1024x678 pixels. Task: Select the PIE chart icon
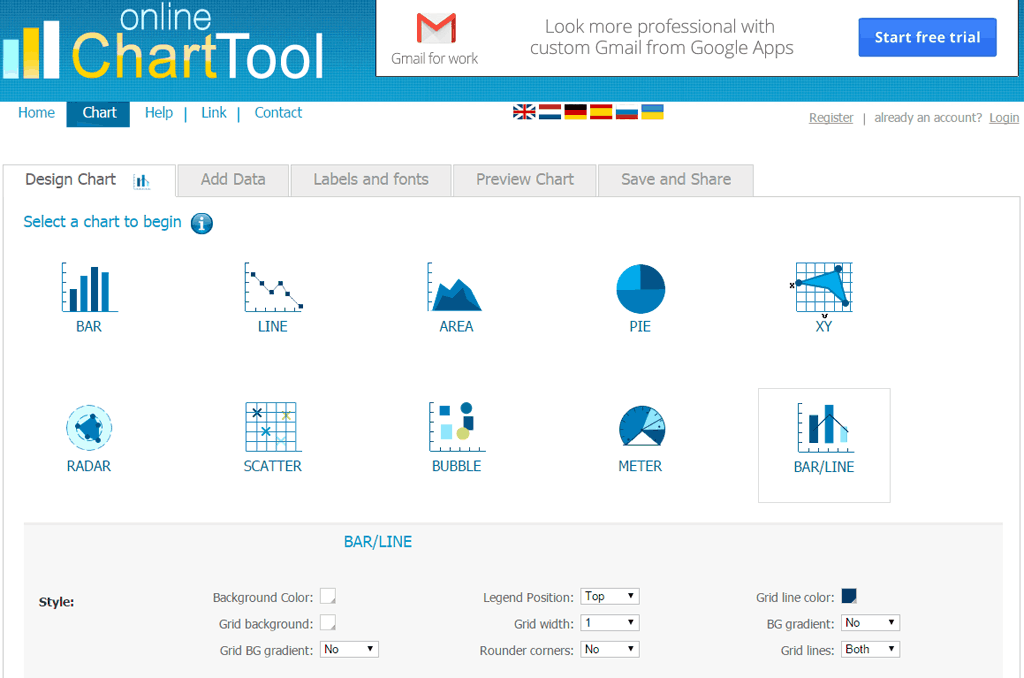tap(640, 289)
